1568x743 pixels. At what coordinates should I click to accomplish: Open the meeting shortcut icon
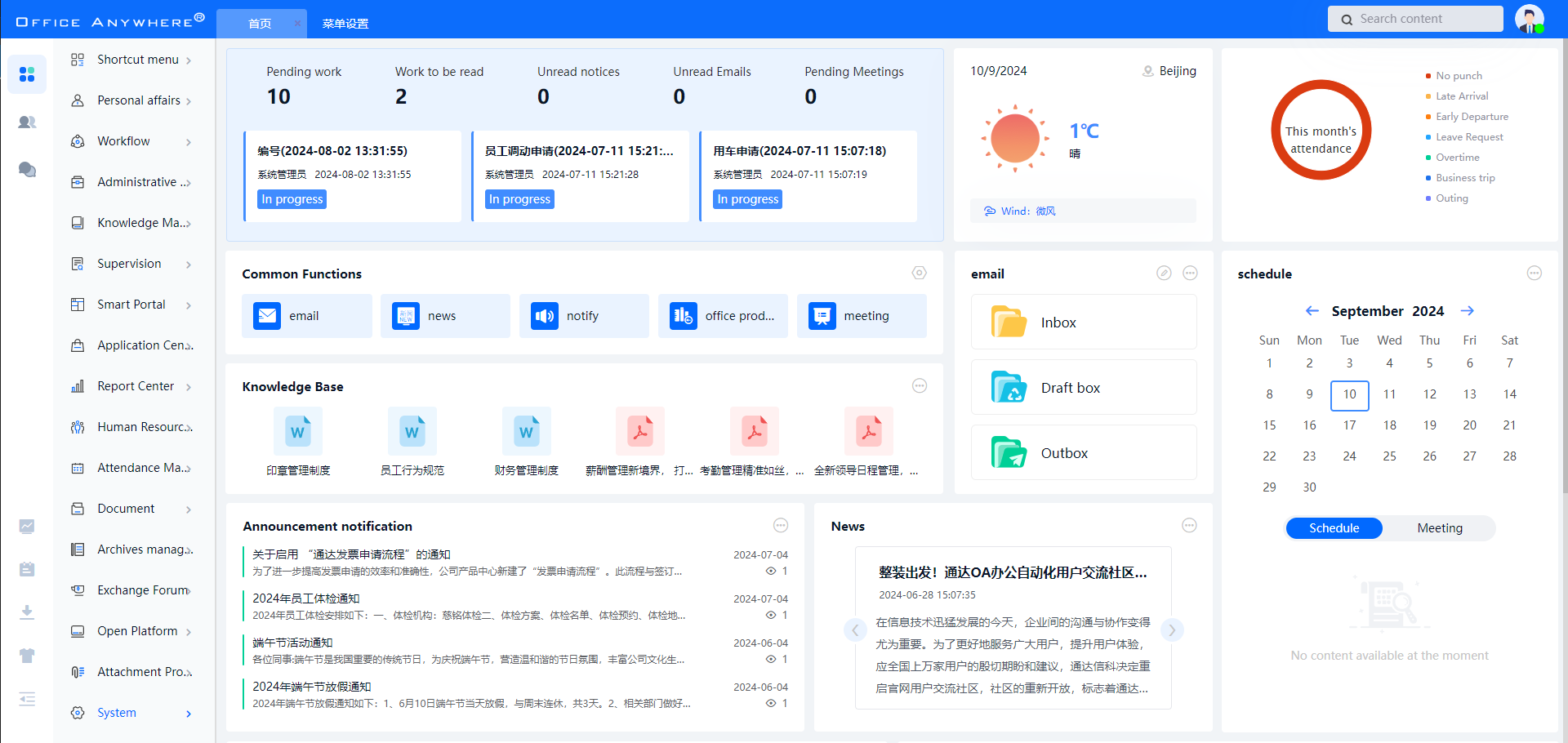coord(822,316)
